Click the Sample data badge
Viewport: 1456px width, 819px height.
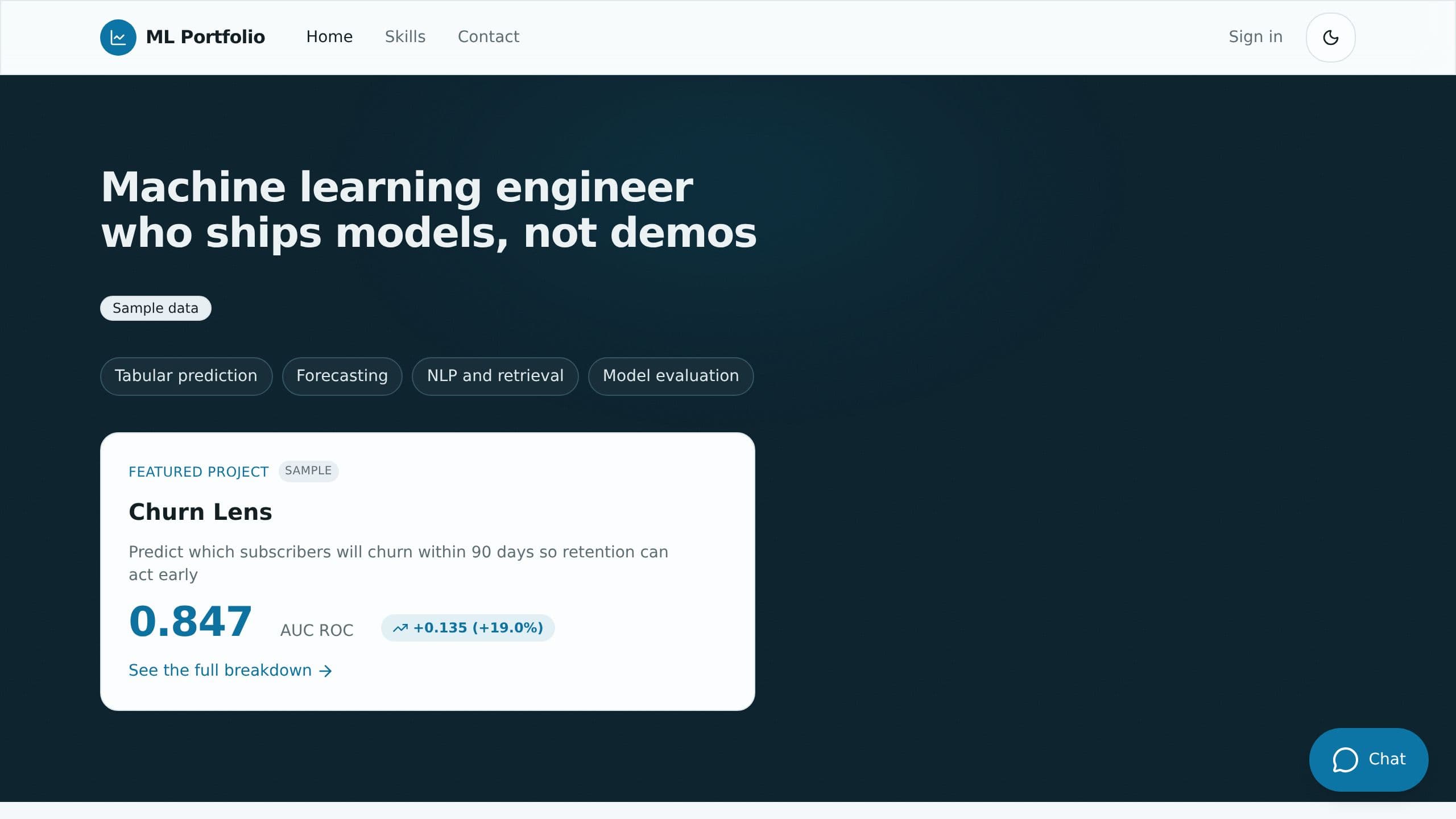156,308
